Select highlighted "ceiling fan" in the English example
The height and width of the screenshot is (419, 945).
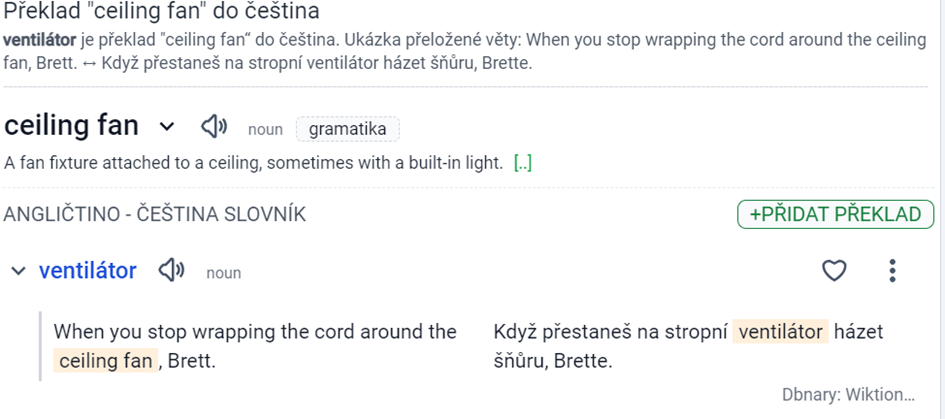point(105,361)
